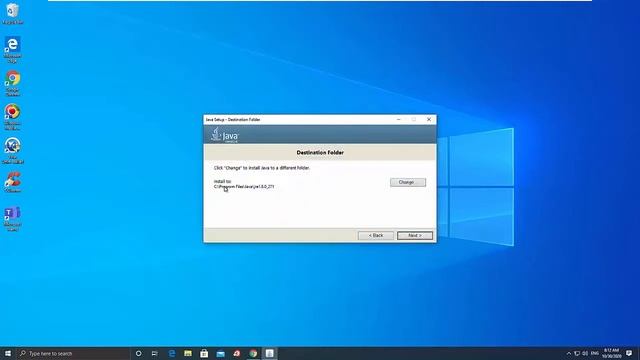Open the taskbar clock and date
The height and width of the screenshot is (360, 640).
pos(611,353)
